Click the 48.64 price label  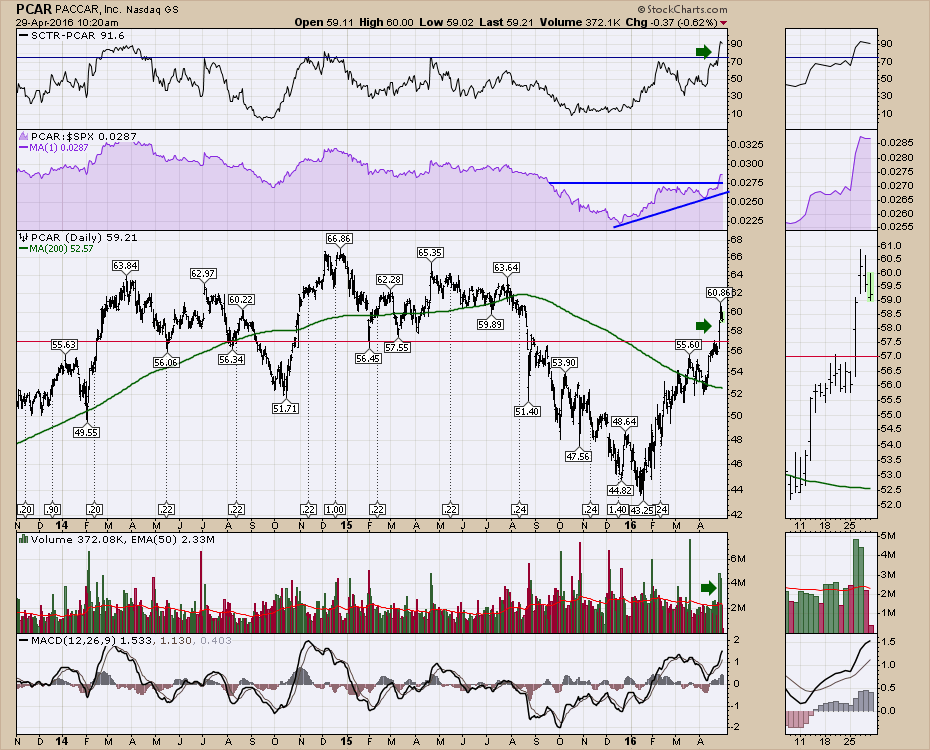coord(625,422)
